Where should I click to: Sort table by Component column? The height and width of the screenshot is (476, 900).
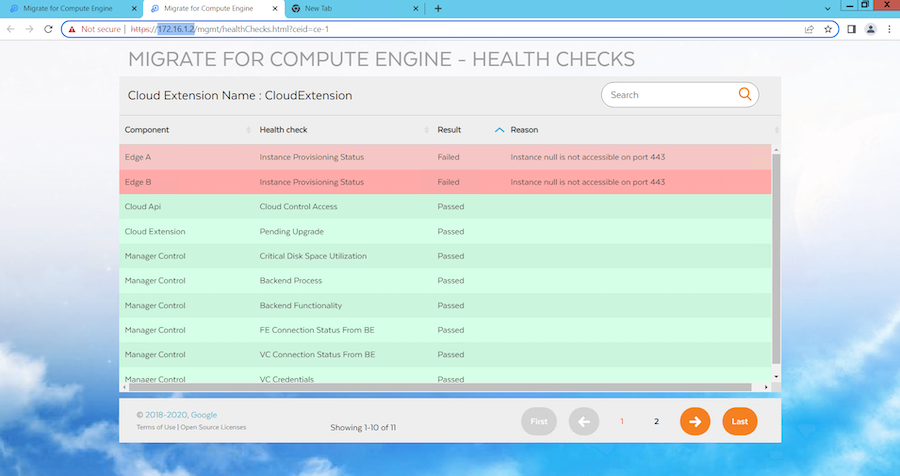[x=147, y=130]
